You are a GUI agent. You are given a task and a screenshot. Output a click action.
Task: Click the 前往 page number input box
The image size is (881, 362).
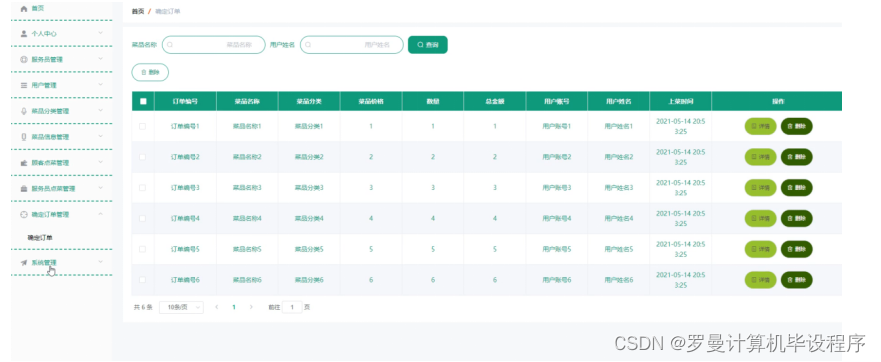click(292, 307)
